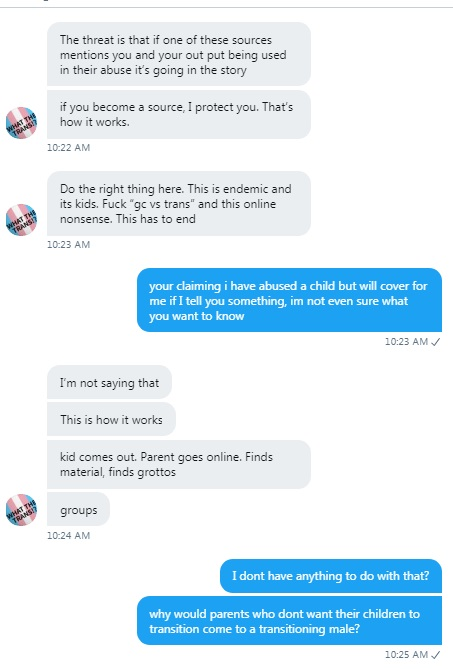The height and width of the screenshot is (669, 453).
Task: Click the read checkmark beside 10:25 AM
Action: click(436, 654)
